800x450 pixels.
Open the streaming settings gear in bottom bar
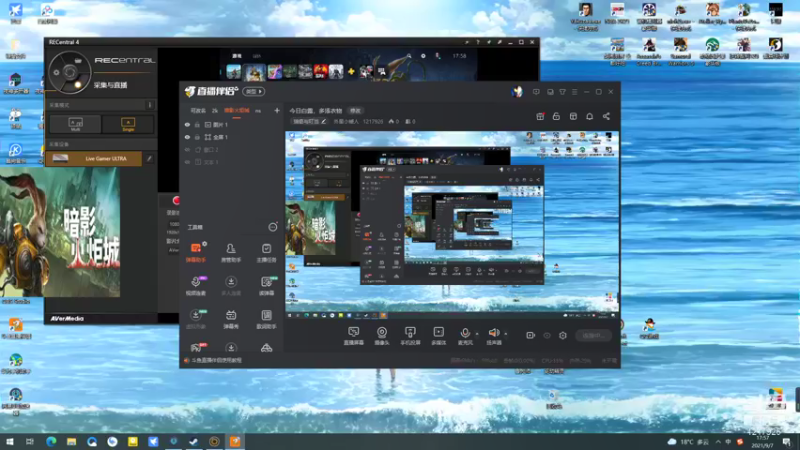pyautogui.click(x=563, y=335)
